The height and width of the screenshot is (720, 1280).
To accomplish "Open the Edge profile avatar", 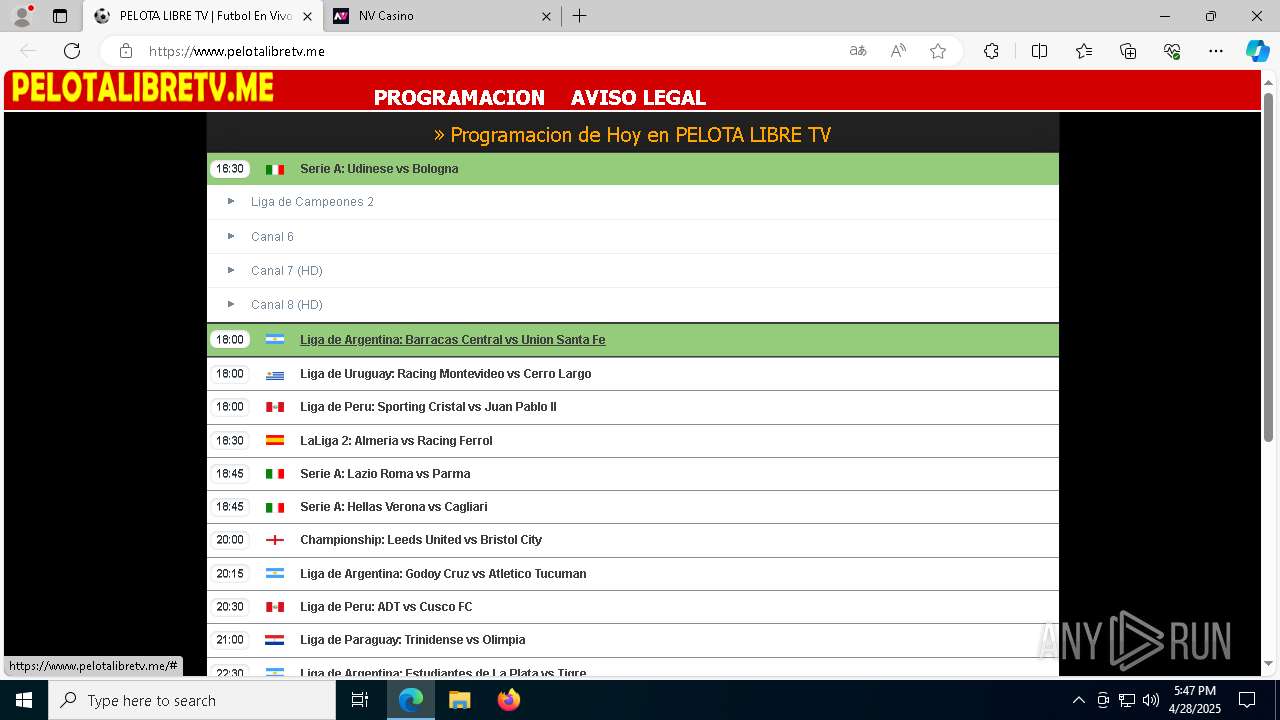I will tap(22, 16).
